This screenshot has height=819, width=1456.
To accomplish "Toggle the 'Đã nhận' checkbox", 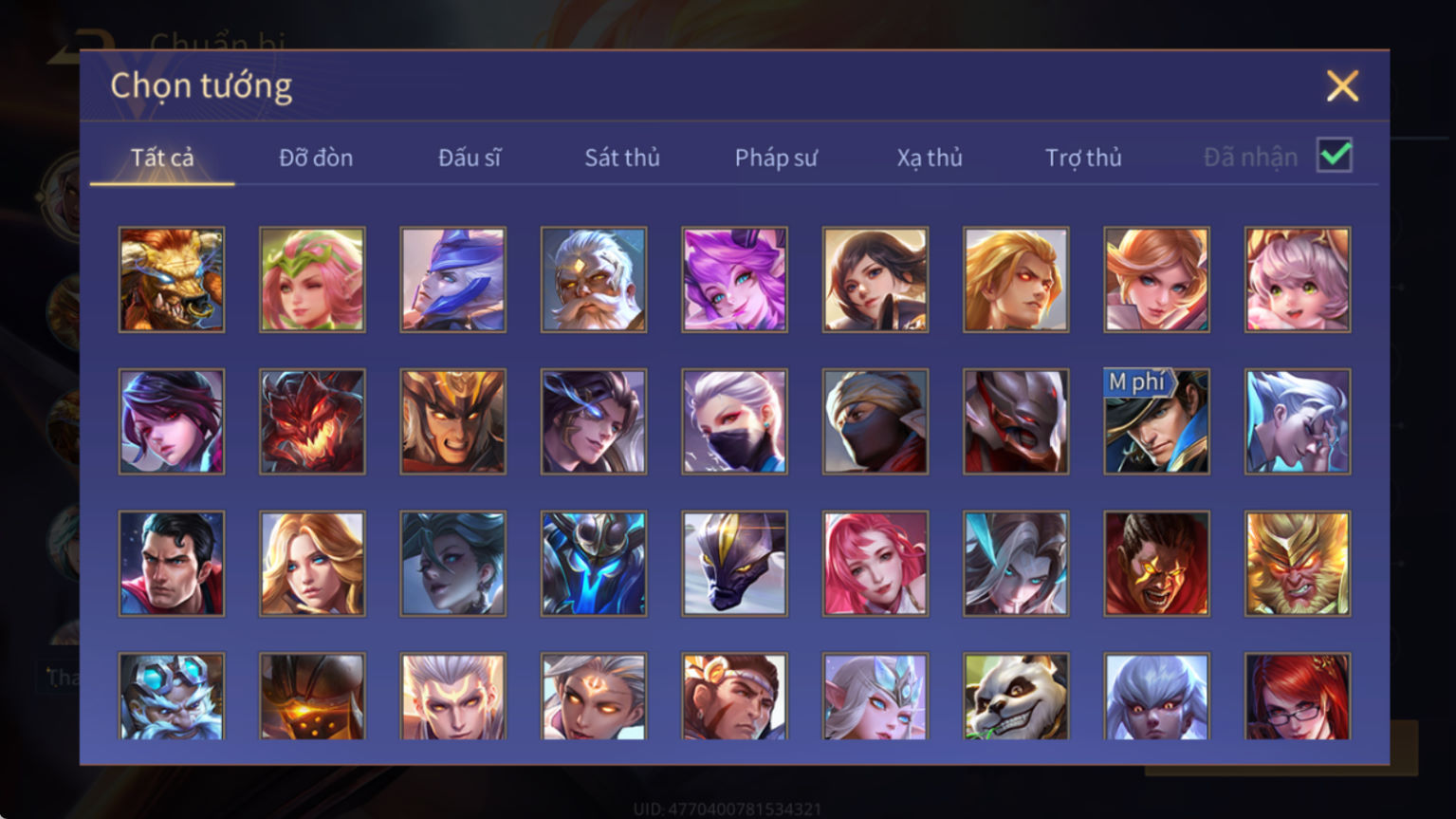I will (x=1335, y=155).
